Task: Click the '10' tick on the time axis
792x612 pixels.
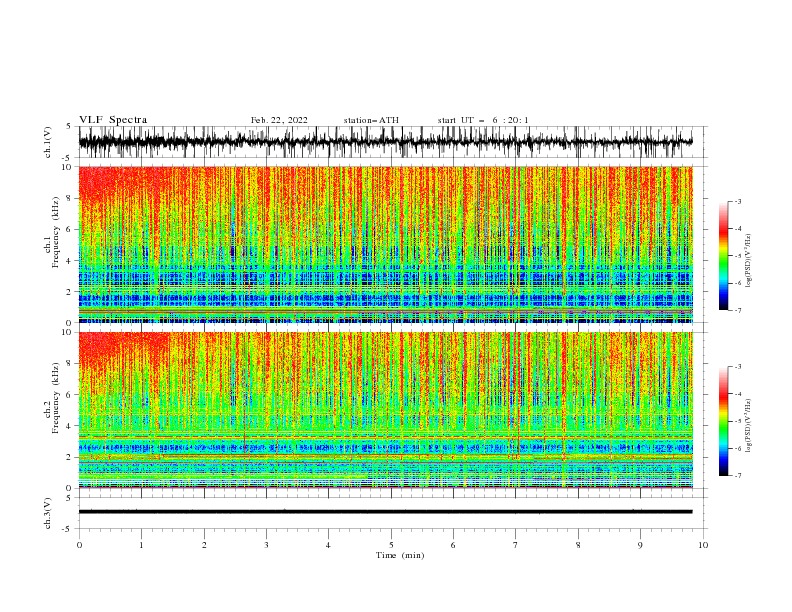Action: 703,545
